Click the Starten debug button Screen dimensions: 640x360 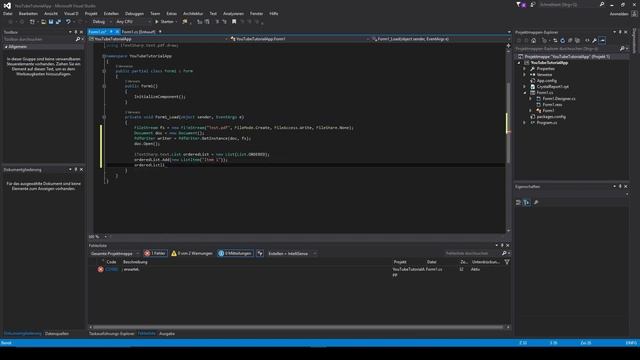point(164,22)
